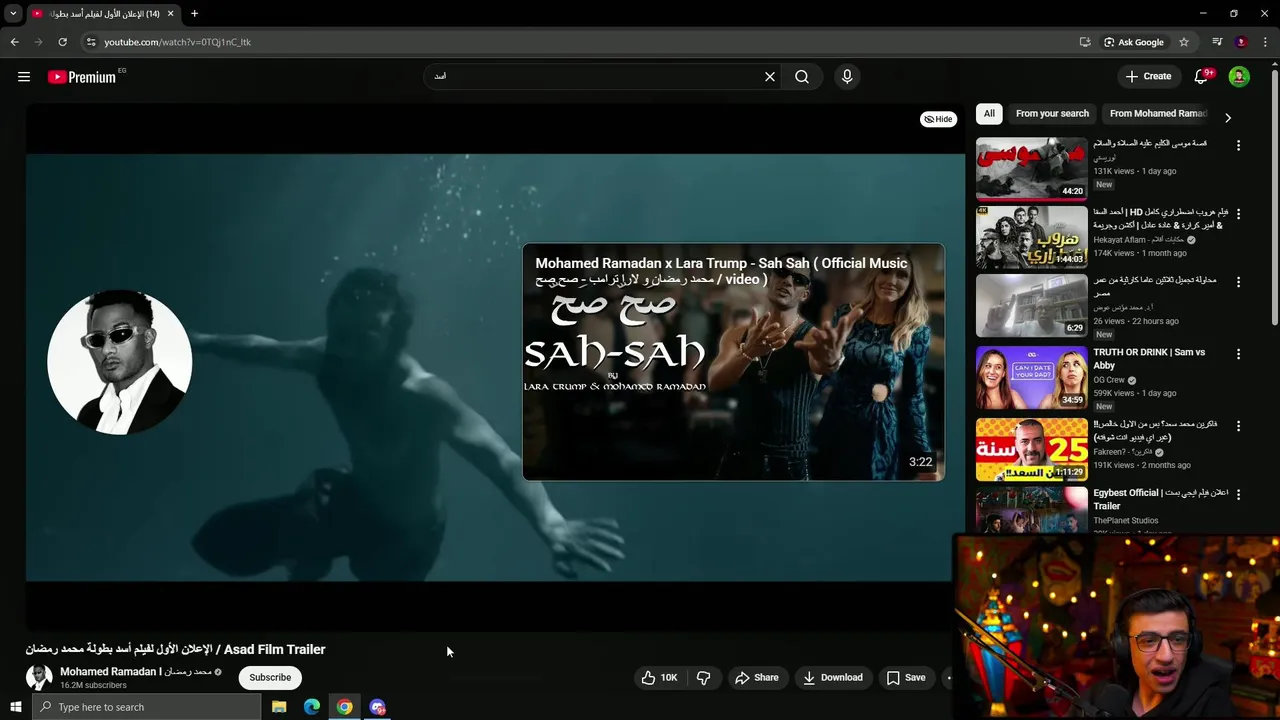Subscribe to Mohamed Ramadan channel
This screenshot has width=1280, height=720.
[x=270, y=677]
